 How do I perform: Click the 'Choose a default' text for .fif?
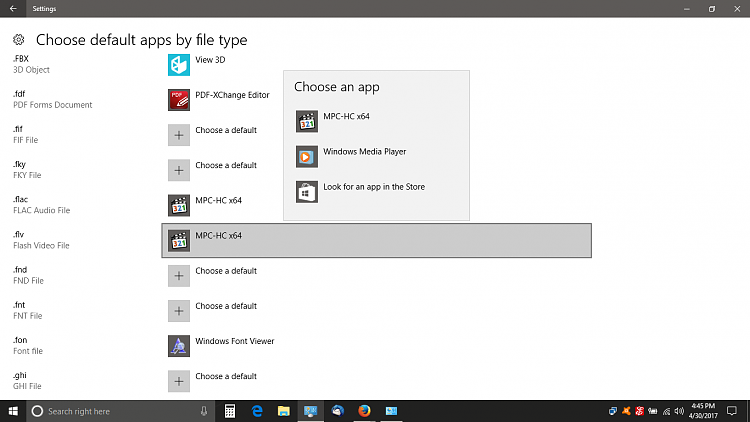226,130
